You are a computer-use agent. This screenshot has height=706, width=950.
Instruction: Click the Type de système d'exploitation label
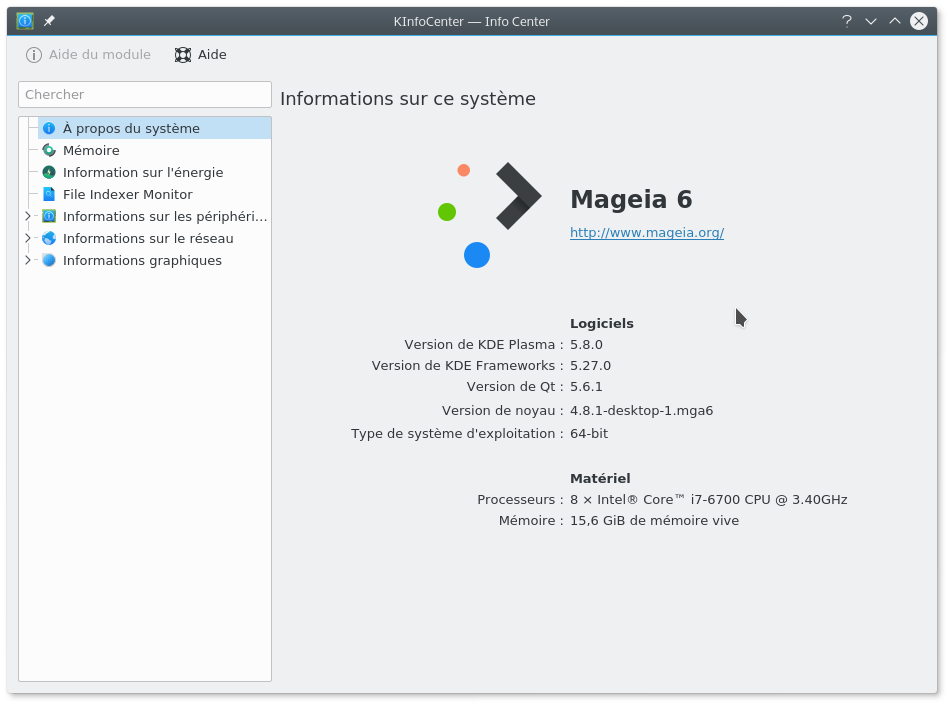[x=457, y=434]
